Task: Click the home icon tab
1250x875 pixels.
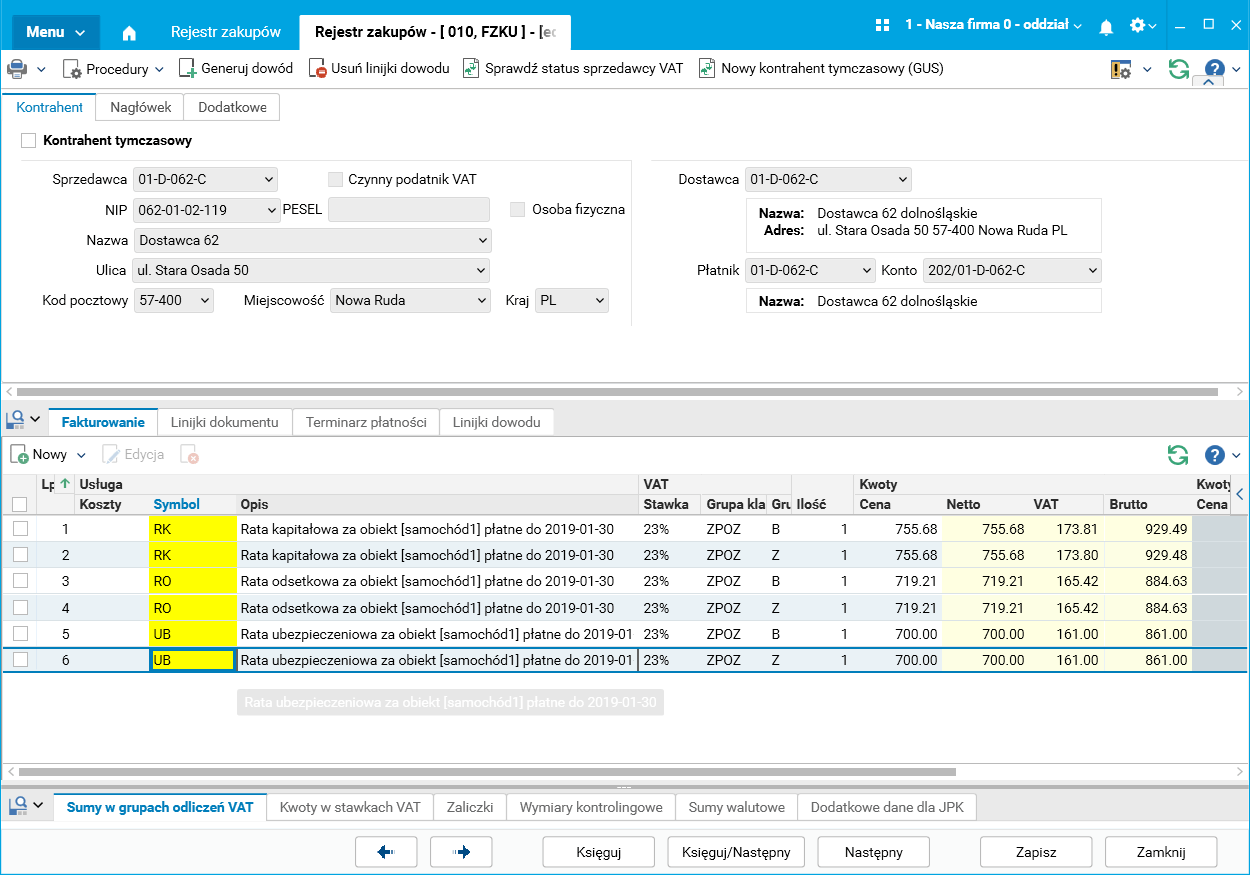Action: pos(129,32)
